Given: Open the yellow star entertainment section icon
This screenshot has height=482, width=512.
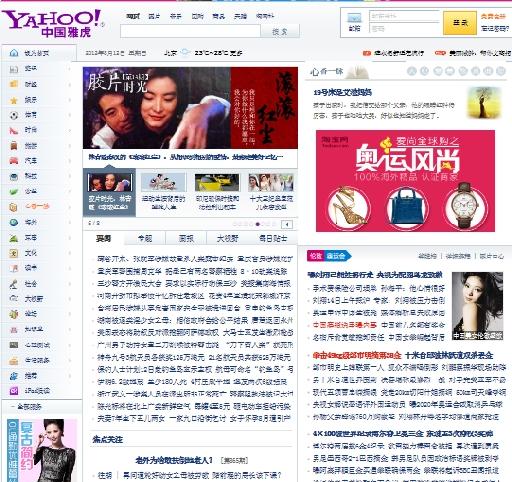Looking at the screenshot, I should pos(14,100).
